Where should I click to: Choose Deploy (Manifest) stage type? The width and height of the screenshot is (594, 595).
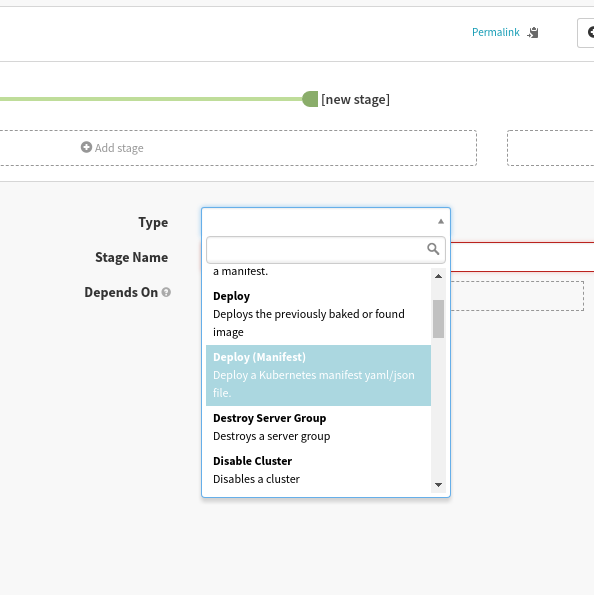318,375
